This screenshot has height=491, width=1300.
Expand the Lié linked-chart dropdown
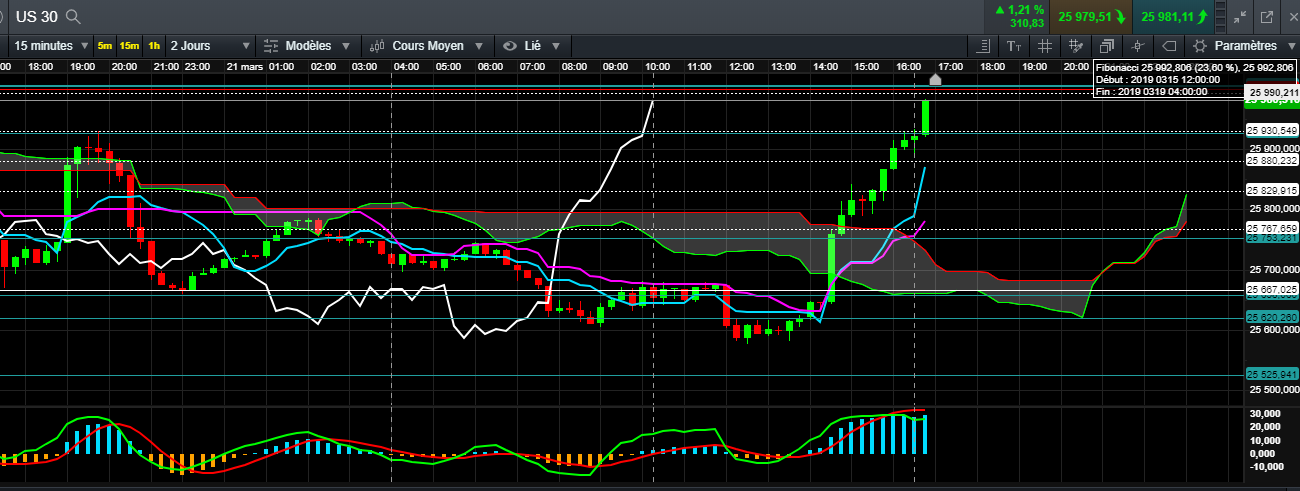coord(533,46)
